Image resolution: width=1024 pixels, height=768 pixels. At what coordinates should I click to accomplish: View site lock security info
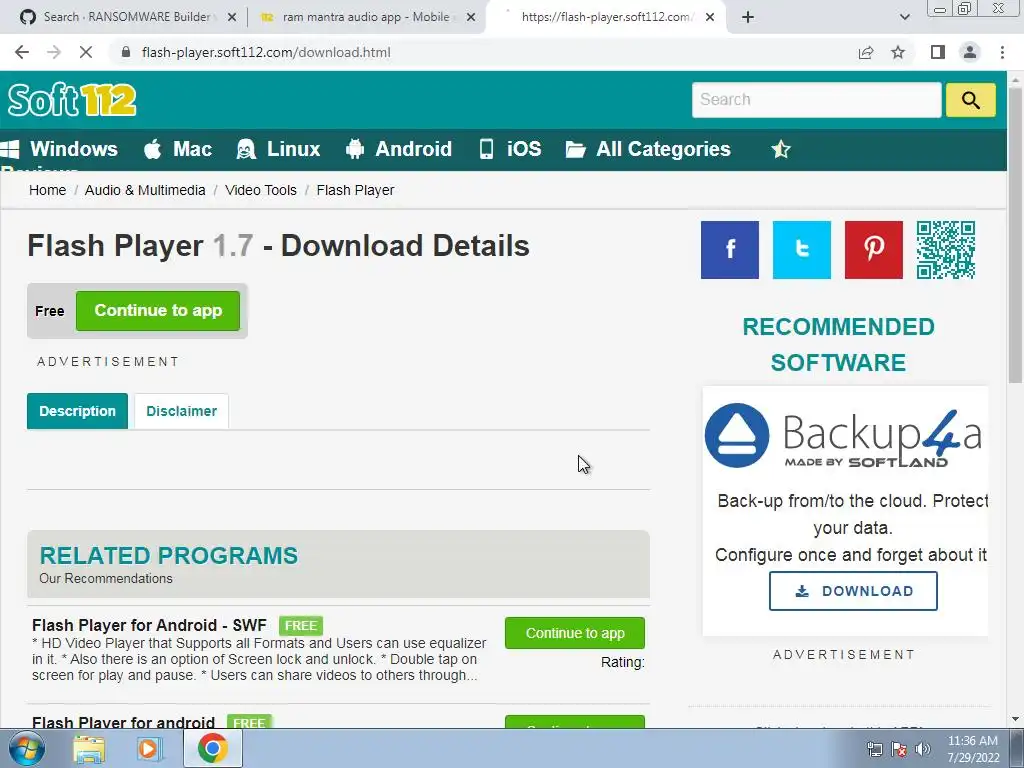point(126,52)
